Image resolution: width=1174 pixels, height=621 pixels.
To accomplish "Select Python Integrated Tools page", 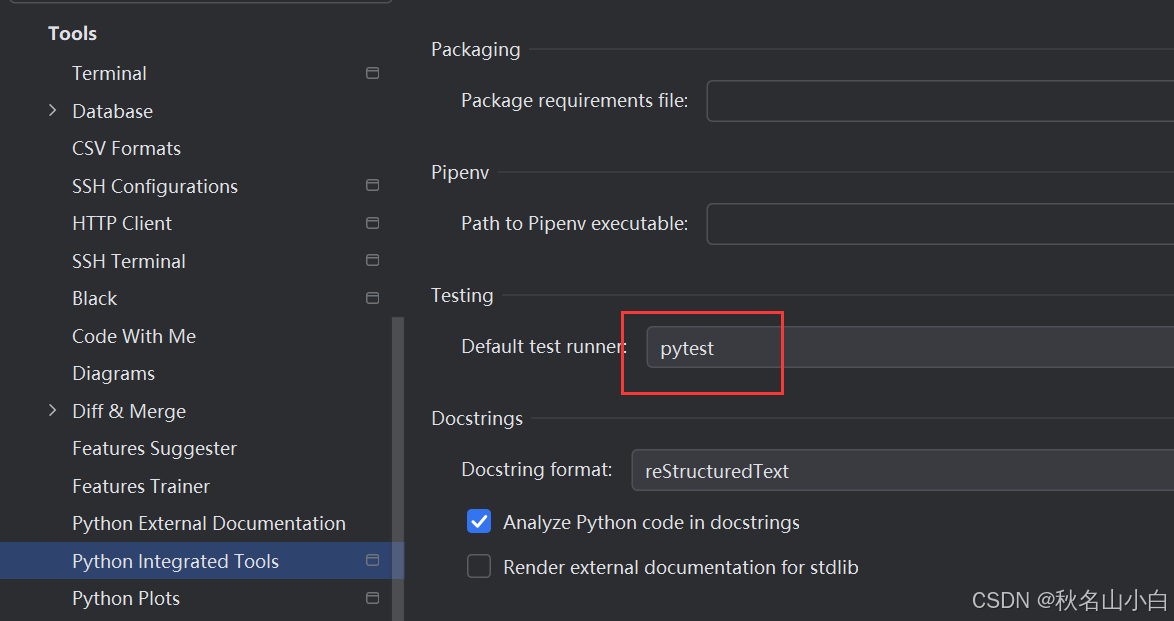I will tap(175, 560).
